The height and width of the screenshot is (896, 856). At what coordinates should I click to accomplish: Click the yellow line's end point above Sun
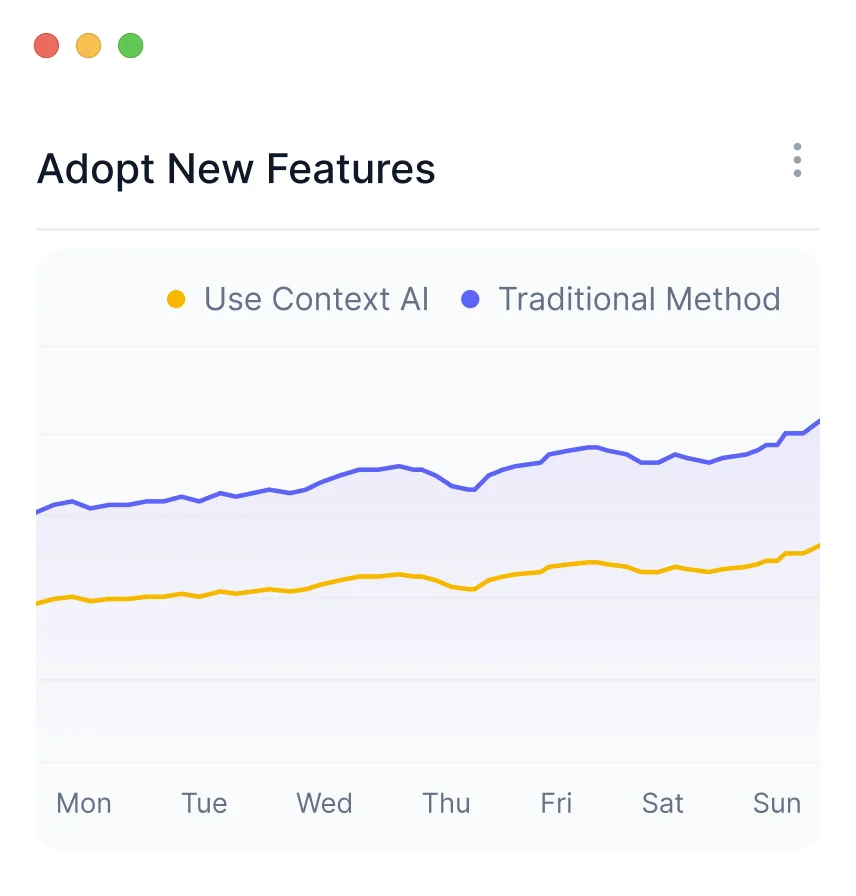pos(818,546)
